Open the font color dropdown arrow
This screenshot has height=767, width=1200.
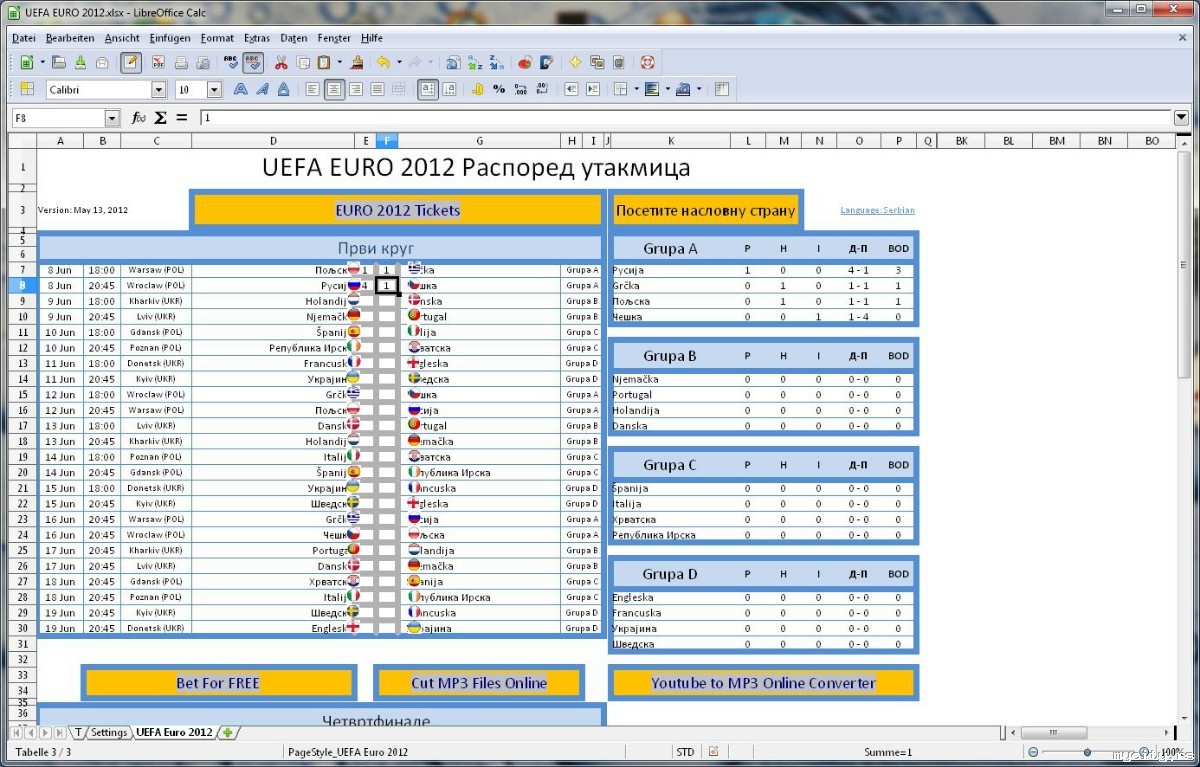coord(699,89)
